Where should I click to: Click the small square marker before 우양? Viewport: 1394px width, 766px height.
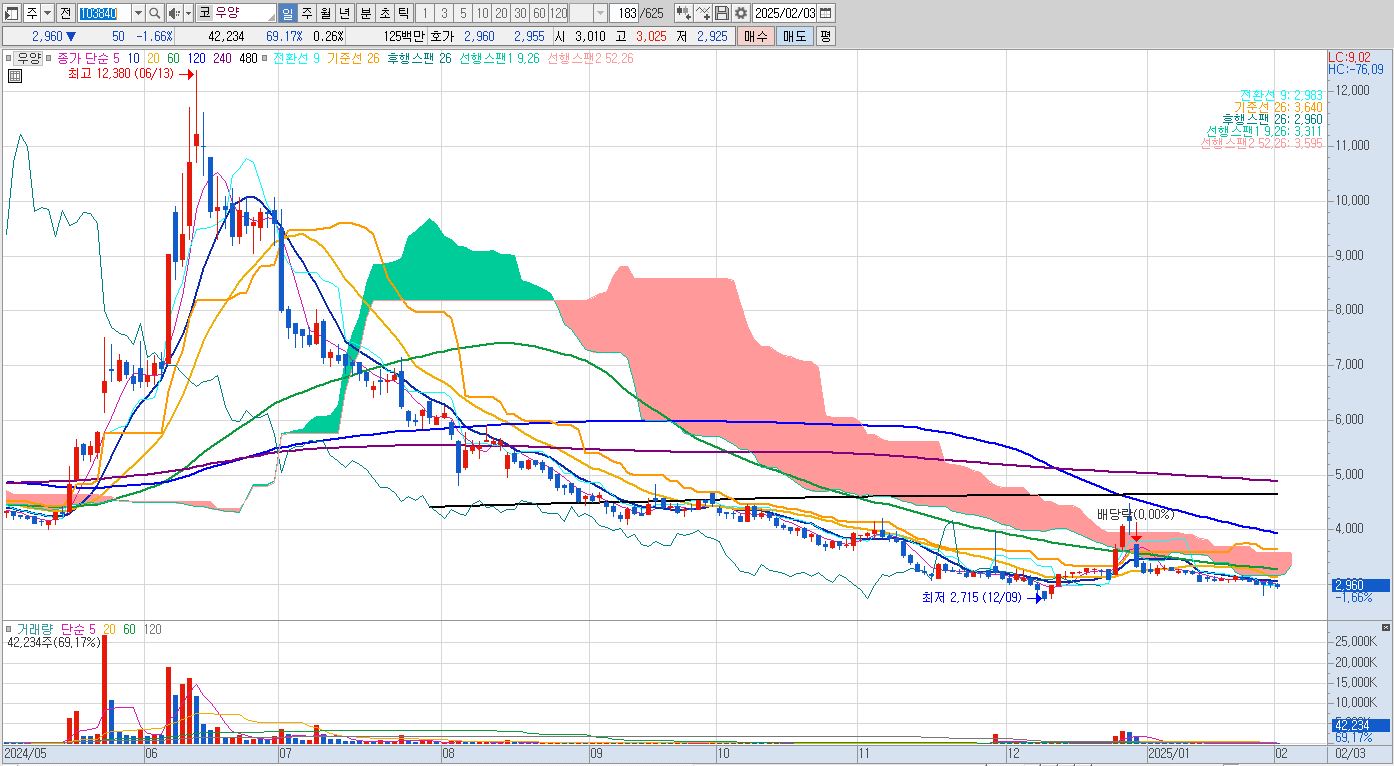click(10, 58)
